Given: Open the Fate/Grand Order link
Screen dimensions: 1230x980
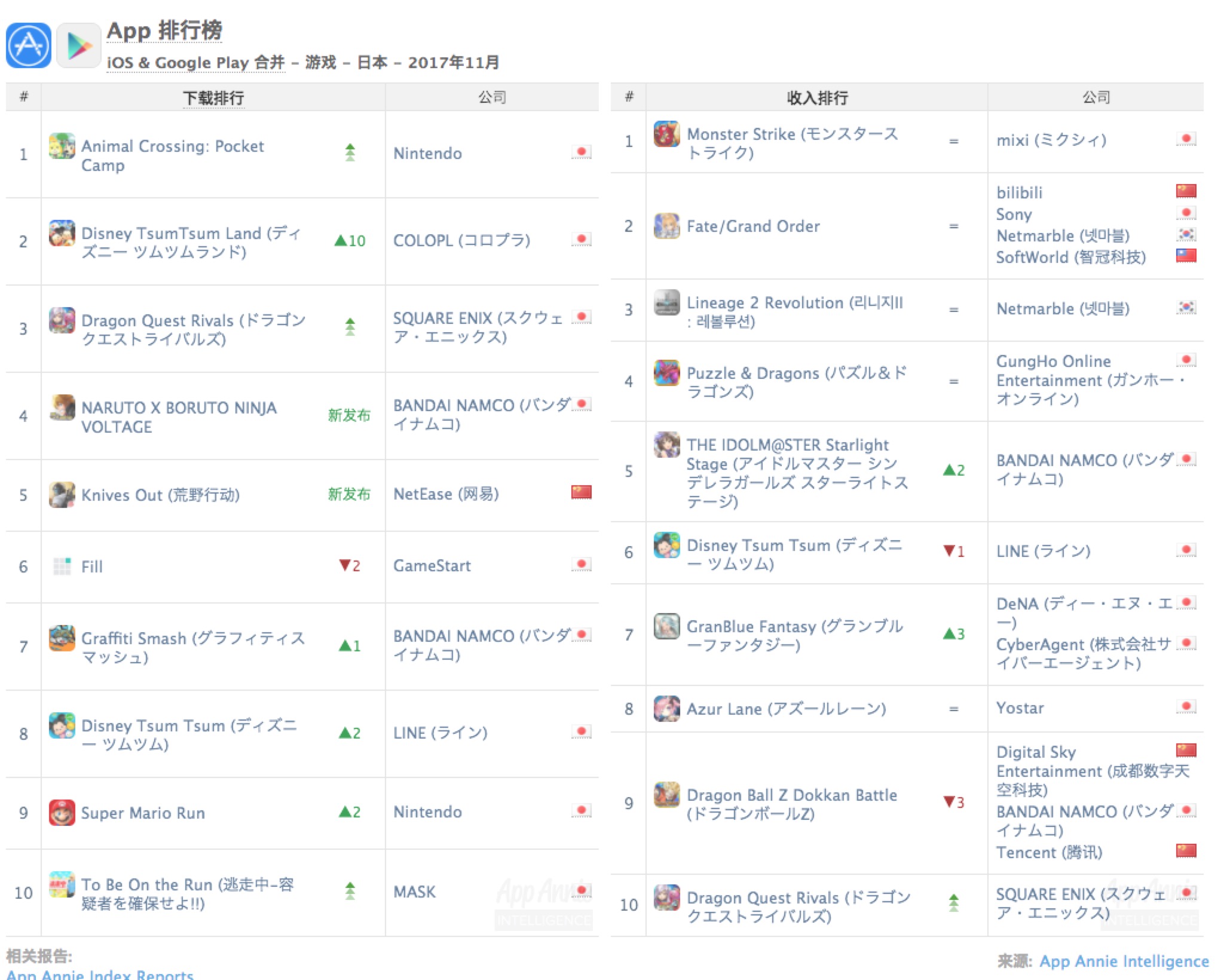Looking at the screenshot, I should 753,226.
